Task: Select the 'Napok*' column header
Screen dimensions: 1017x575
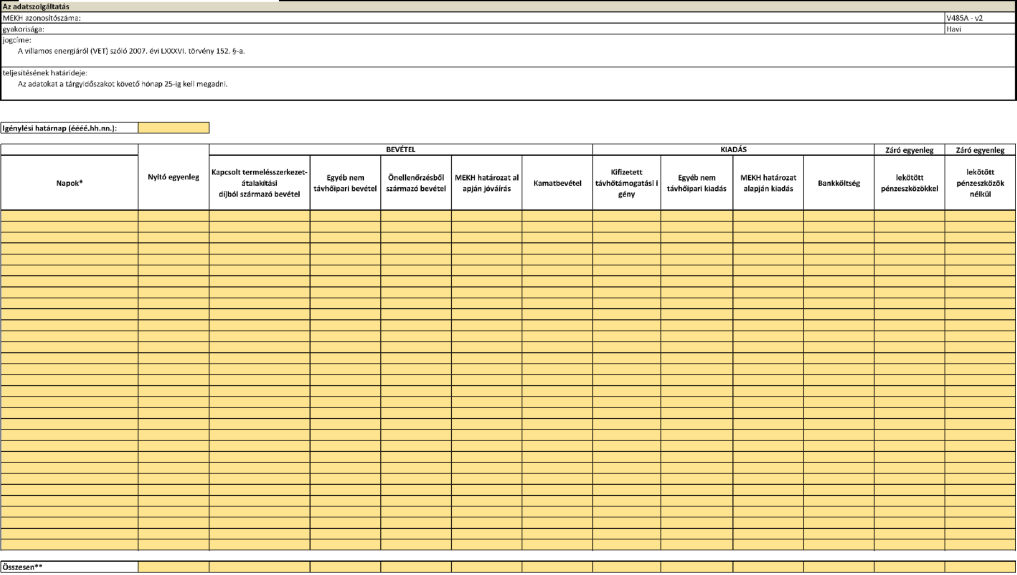Action: (x=69, y=183)
